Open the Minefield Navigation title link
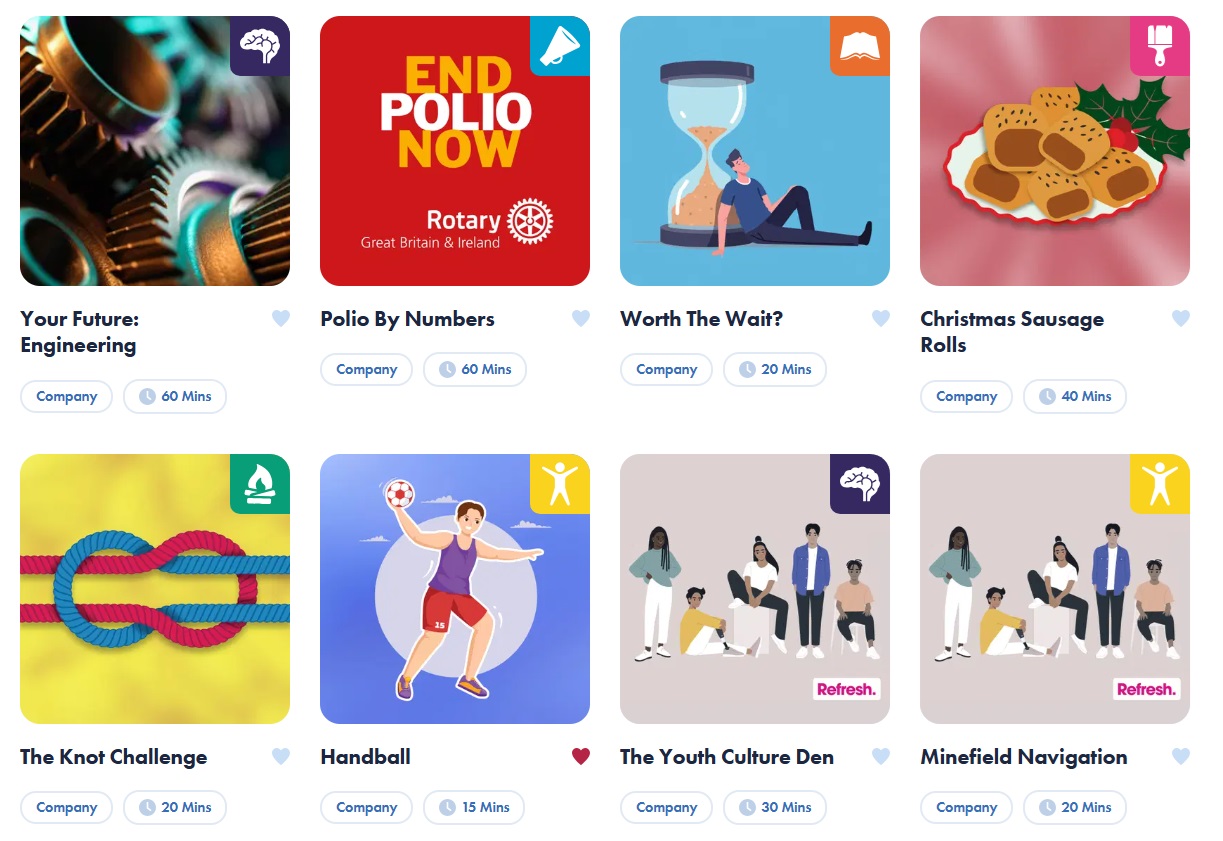1223x841 pixels. 1024,757
